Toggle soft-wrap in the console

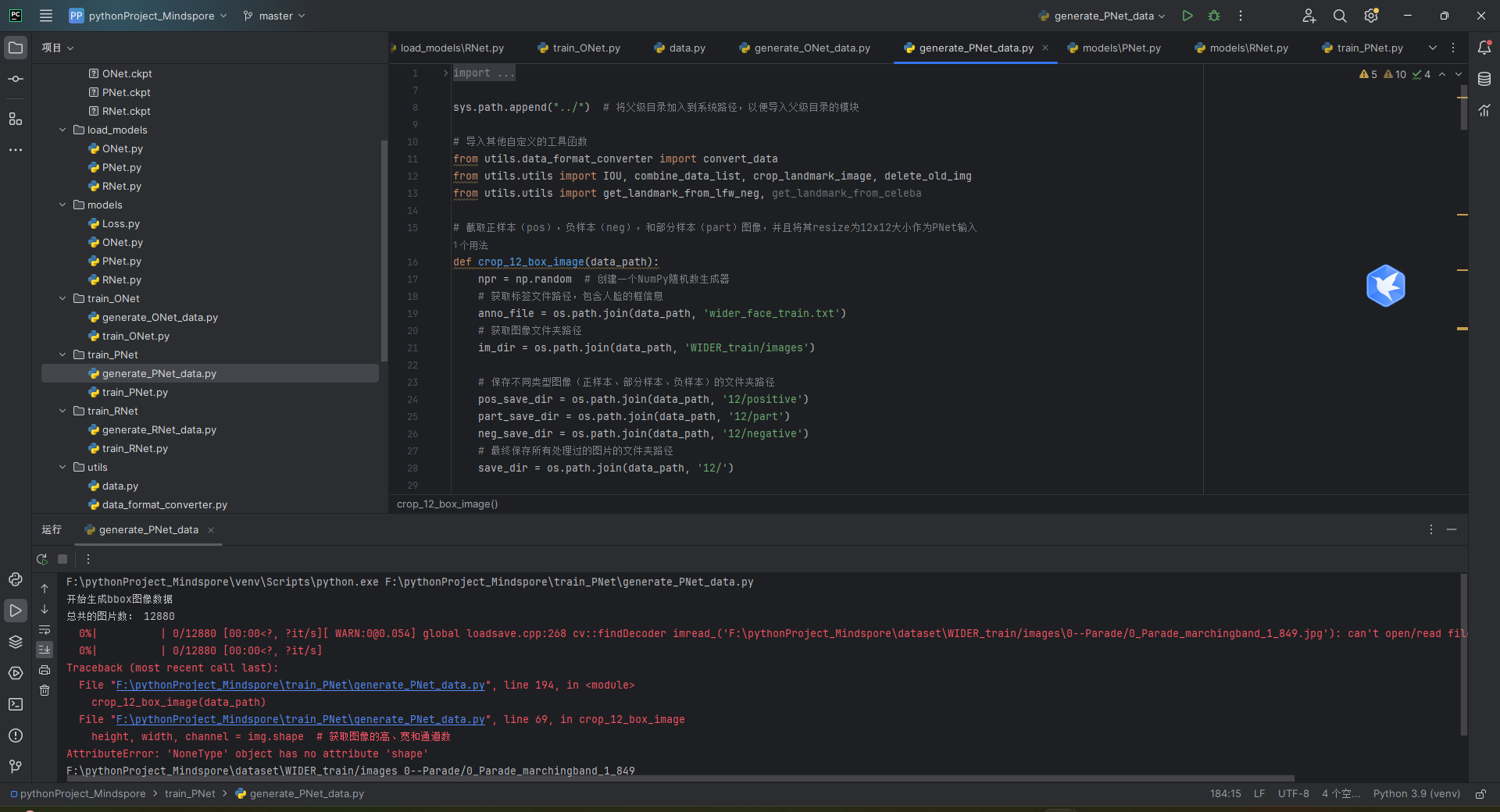coord(45,629)
